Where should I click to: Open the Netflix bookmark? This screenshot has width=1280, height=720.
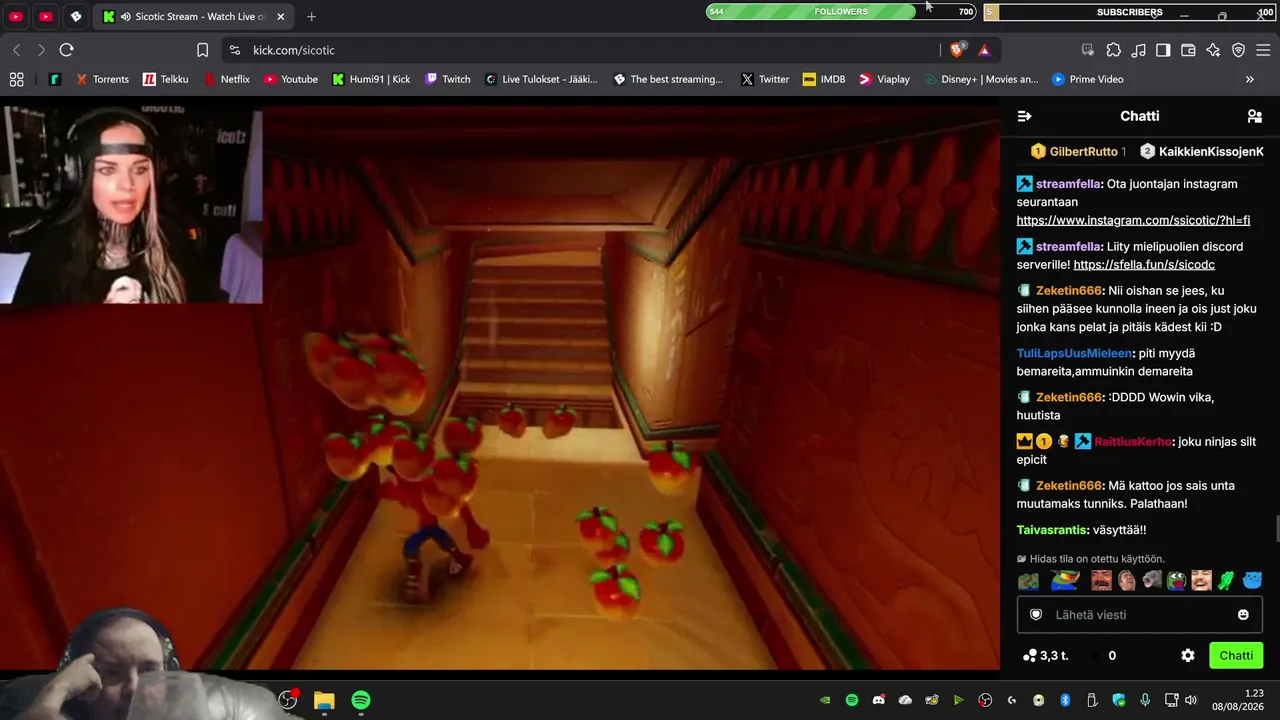coord(226,79)
